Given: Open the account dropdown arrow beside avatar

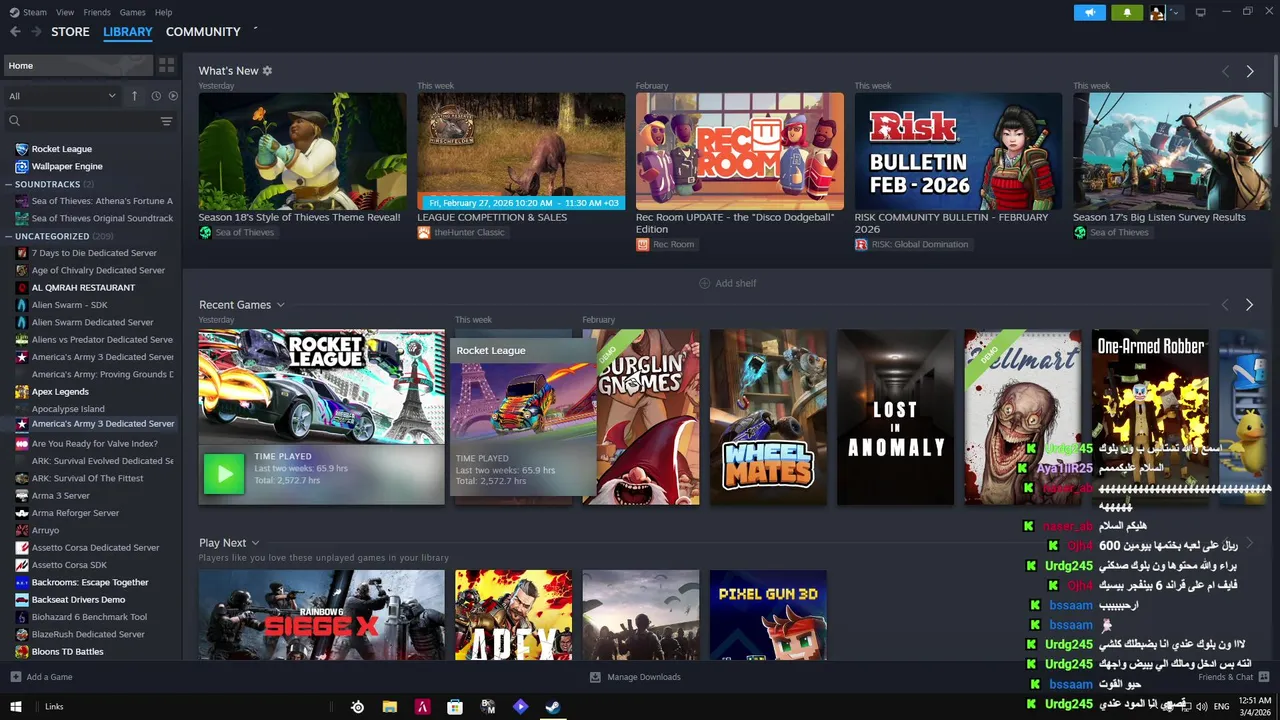Looking at the screenshot, I should [x=1175, y=12].
